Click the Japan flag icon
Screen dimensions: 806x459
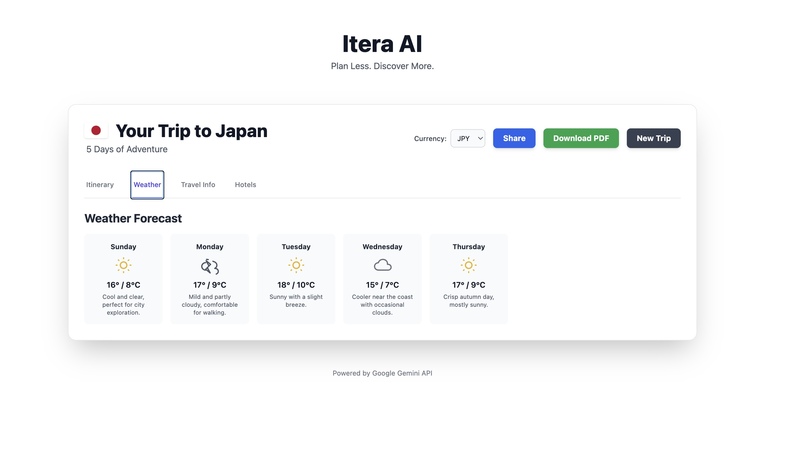tap(96, 131)
